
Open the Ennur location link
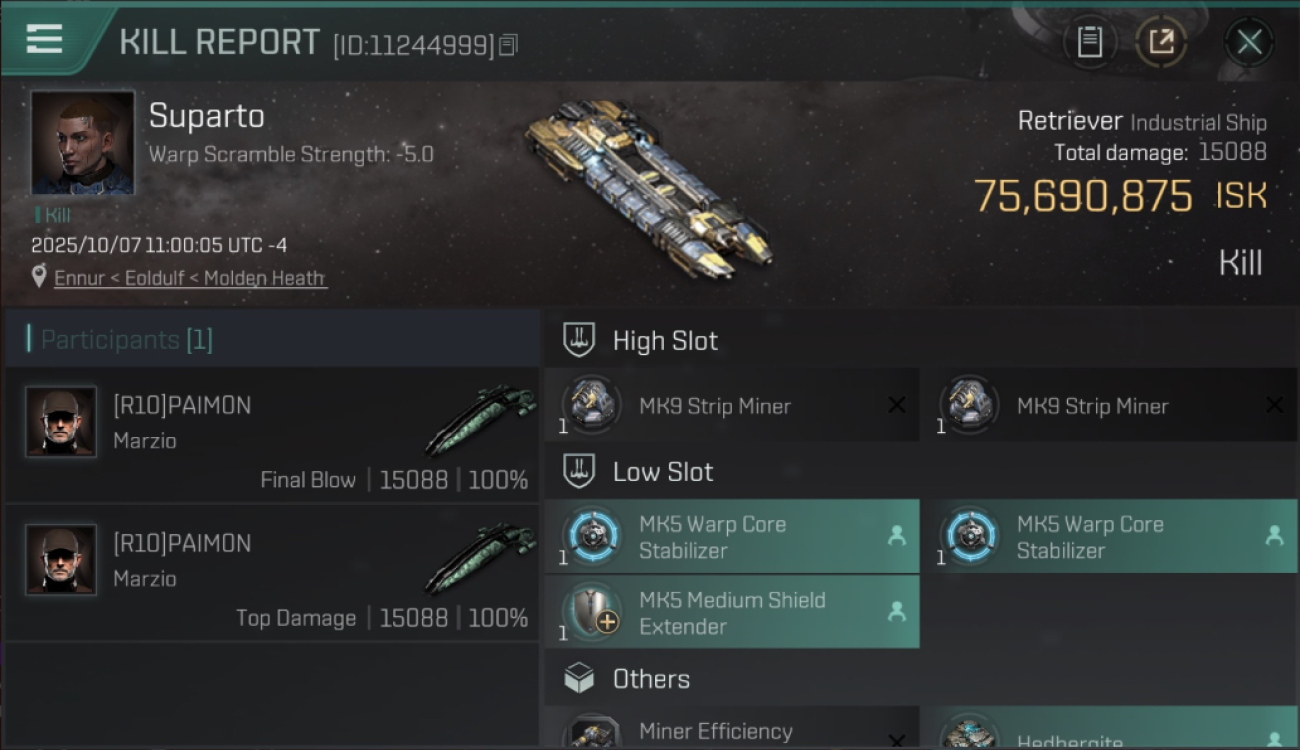click(x=190, y=278)
